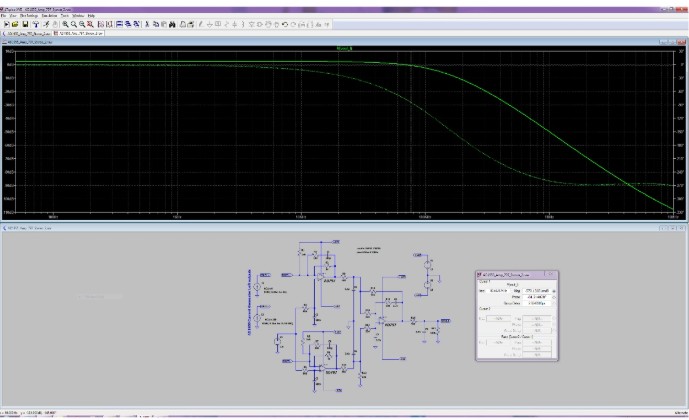Viewport: 689px width, 420px height.
Task: Save the file with the floppy icon
Action: [25, 24]
